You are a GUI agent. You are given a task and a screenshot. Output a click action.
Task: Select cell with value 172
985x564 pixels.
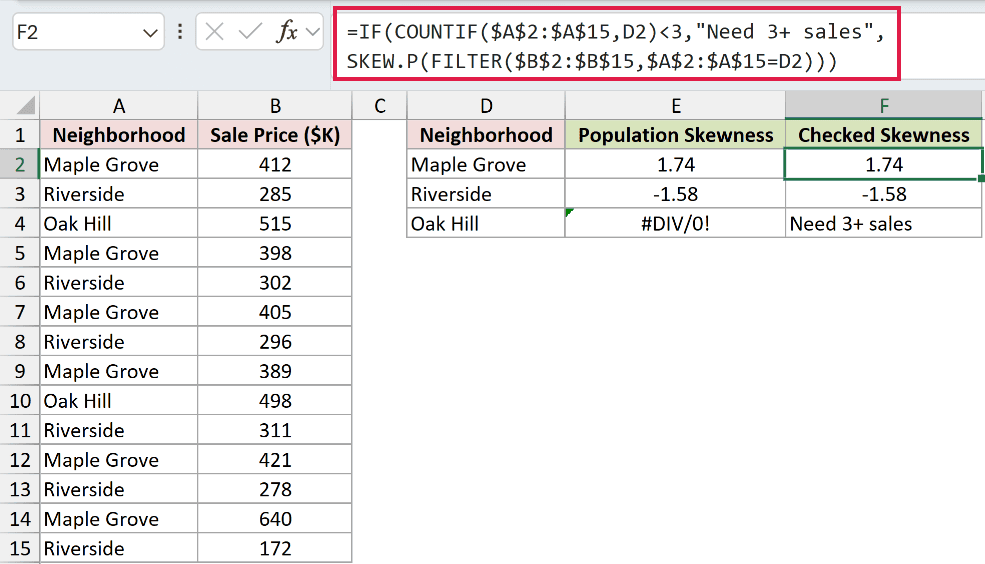275,548
